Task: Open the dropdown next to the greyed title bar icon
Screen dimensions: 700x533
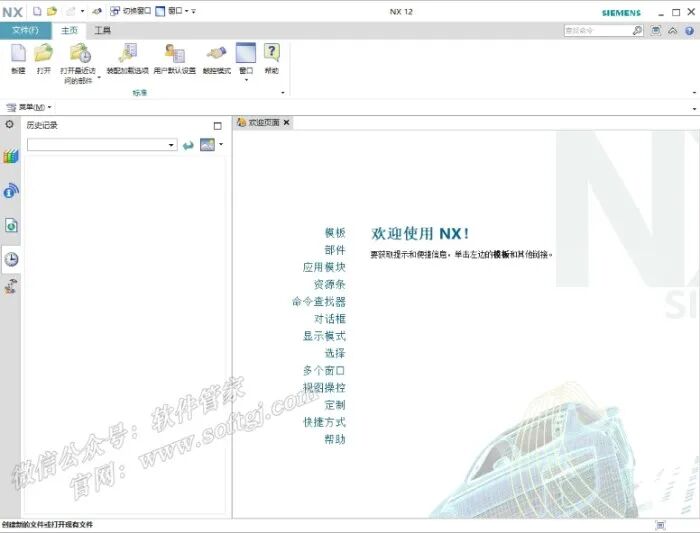Action: point(82,11)
